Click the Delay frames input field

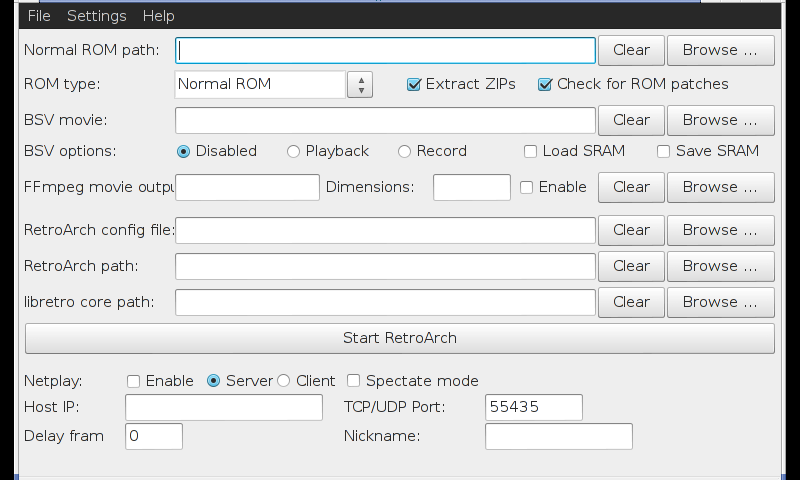(x=154, y=437)
